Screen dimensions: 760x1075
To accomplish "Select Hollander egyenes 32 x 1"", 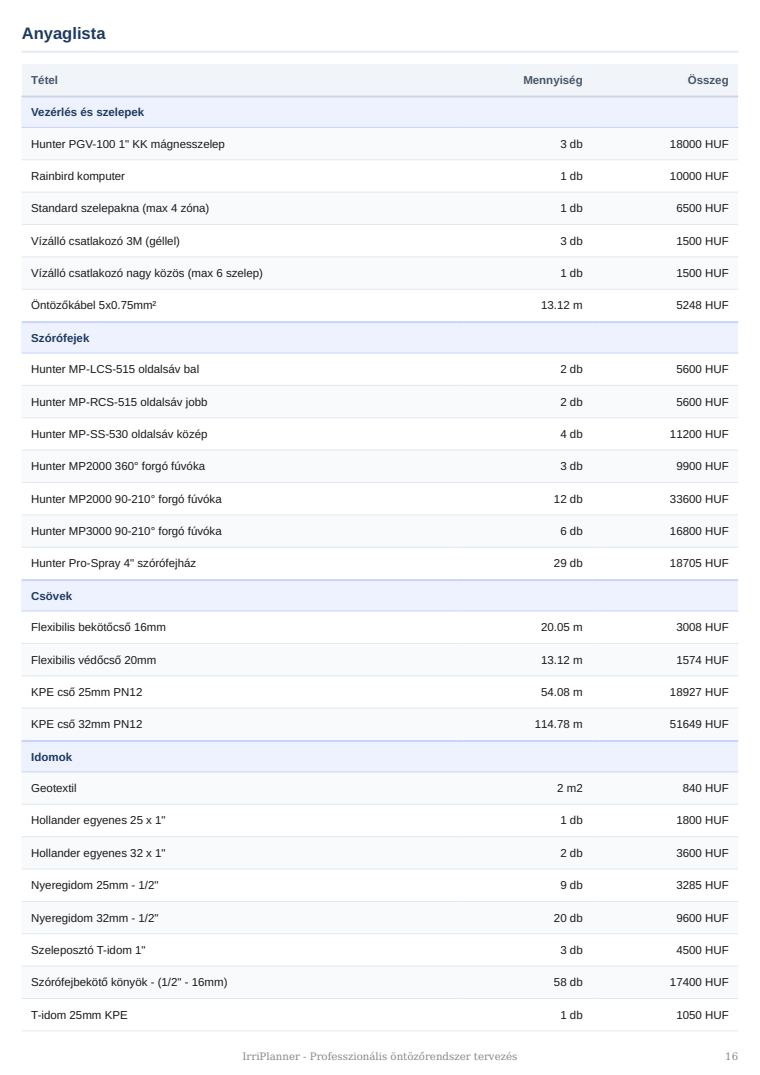I will click(x=98, y=853).
